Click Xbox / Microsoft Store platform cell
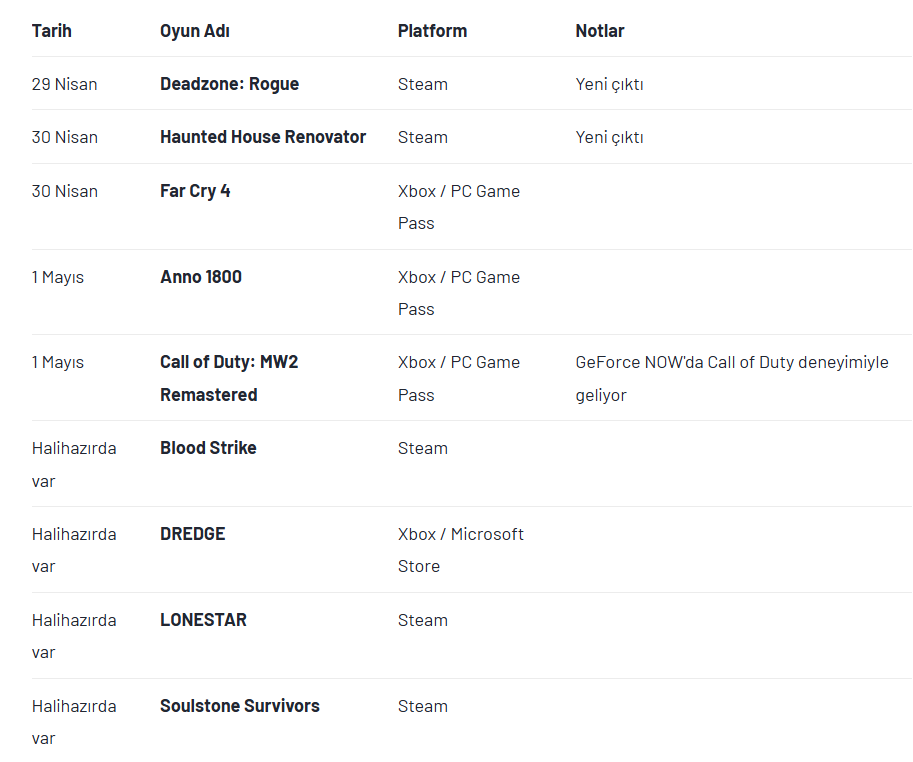Viewport: 913px width, 762px height. point(461,550)
